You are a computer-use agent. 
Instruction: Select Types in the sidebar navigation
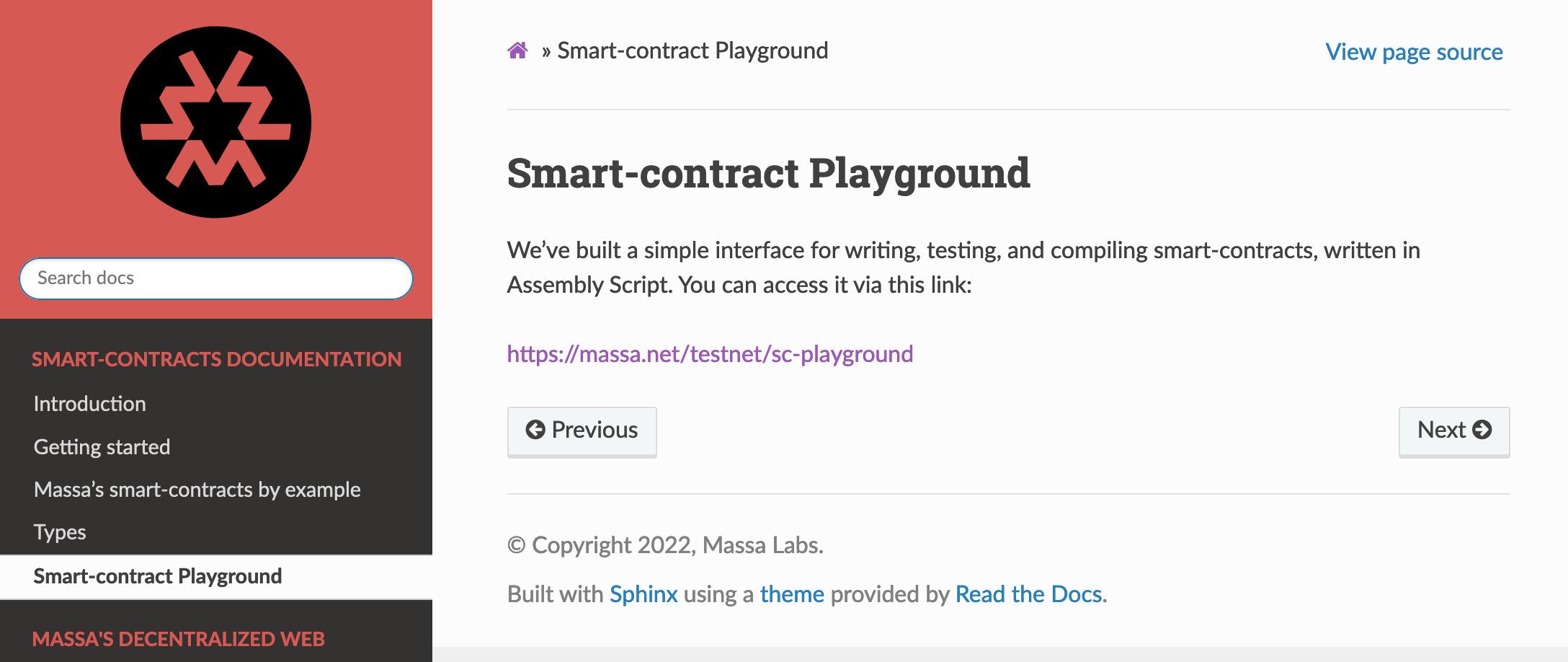coord(60,532)
